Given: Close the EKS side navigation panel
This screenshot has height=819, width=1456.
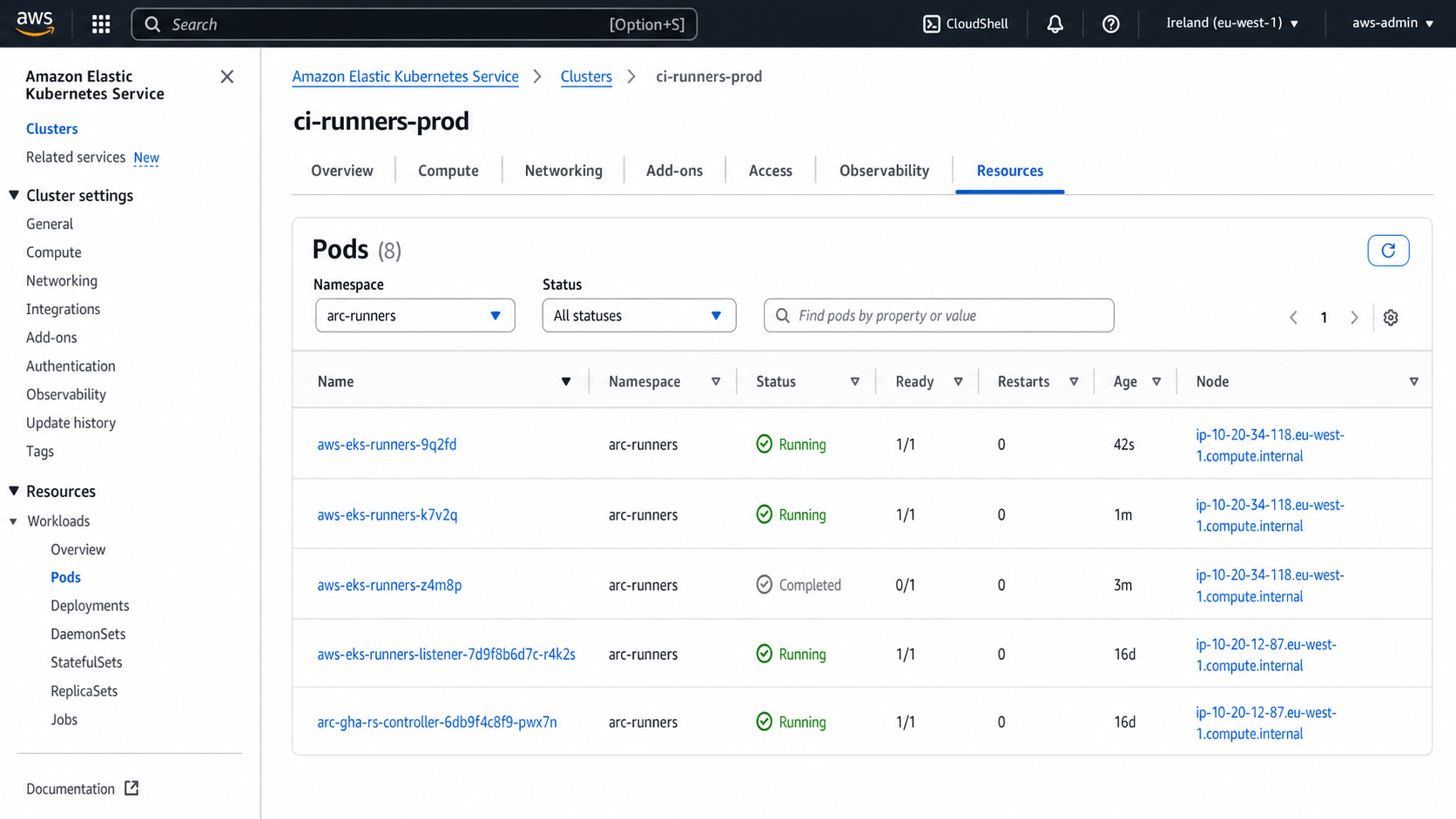Looking at the screenshot, I should (227, 77).
